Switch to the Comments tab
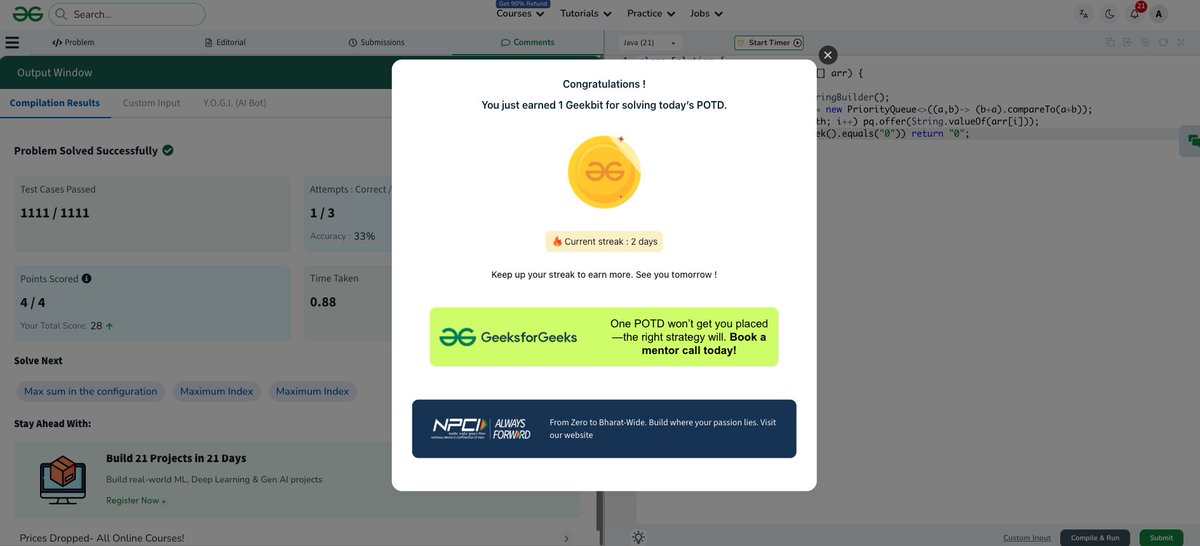Screen dimensions: 1200x546 point(527,42)
